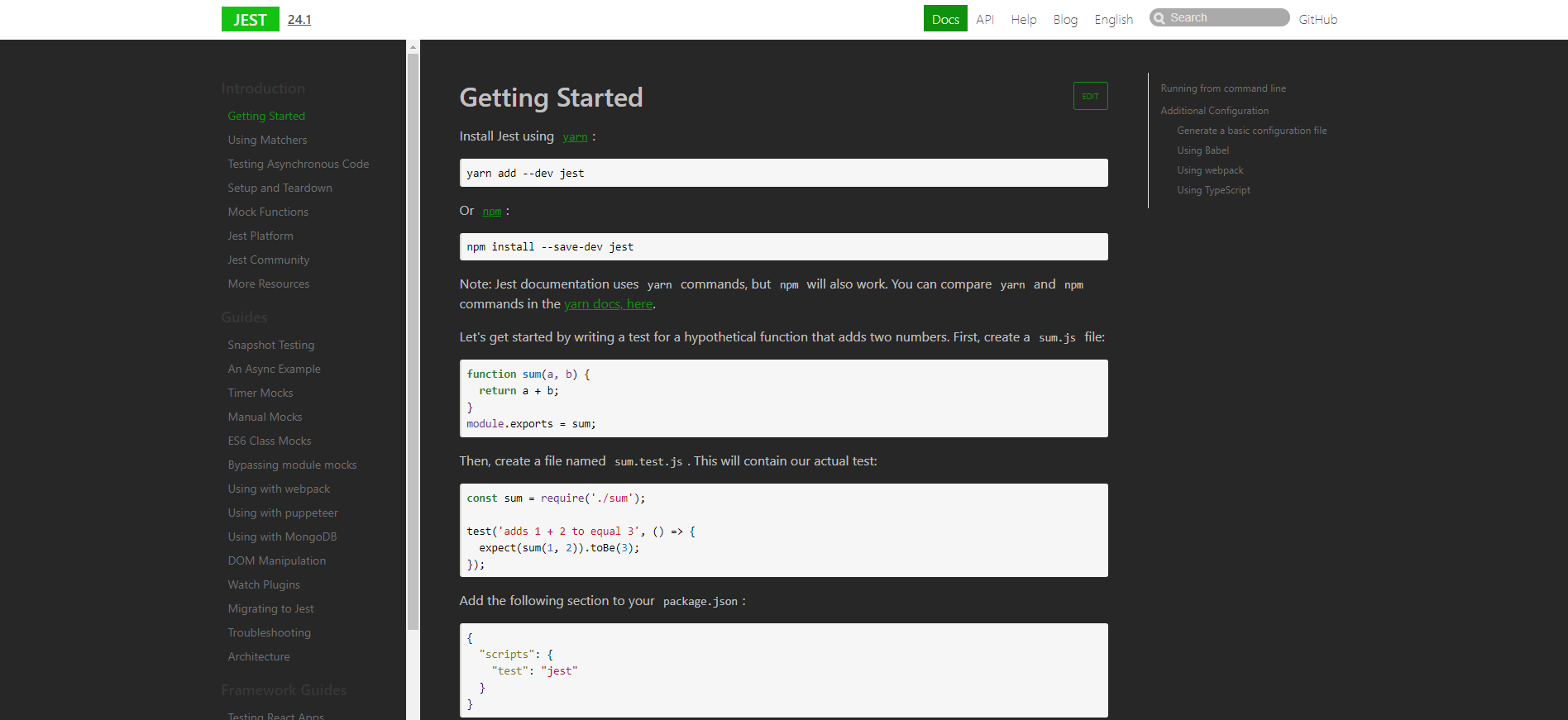
Task: Open the Docs tab
Action: (945, 19)
